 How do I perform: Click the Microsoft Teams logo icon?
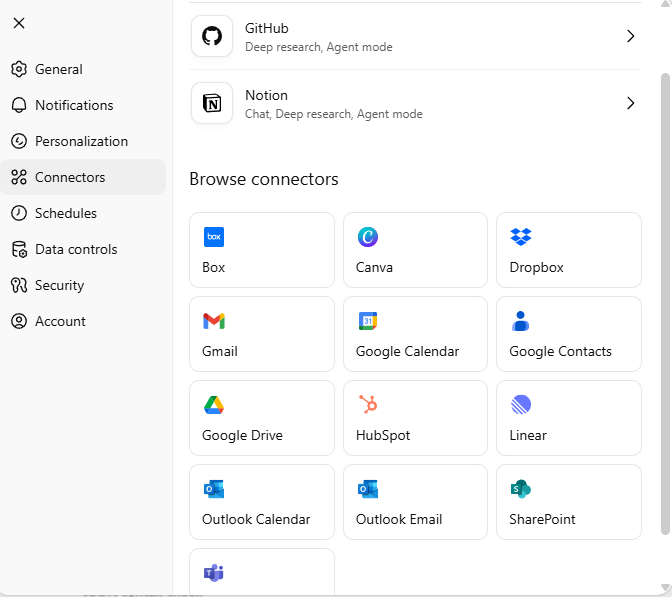(214, 573)
